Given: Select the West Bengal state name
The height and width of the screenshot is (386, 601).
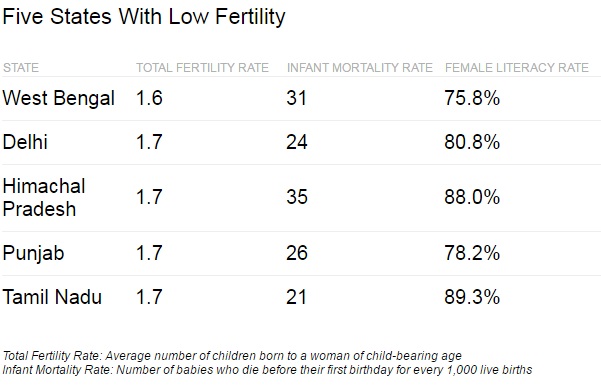Looking at the screenshot, I should (59, 98).
